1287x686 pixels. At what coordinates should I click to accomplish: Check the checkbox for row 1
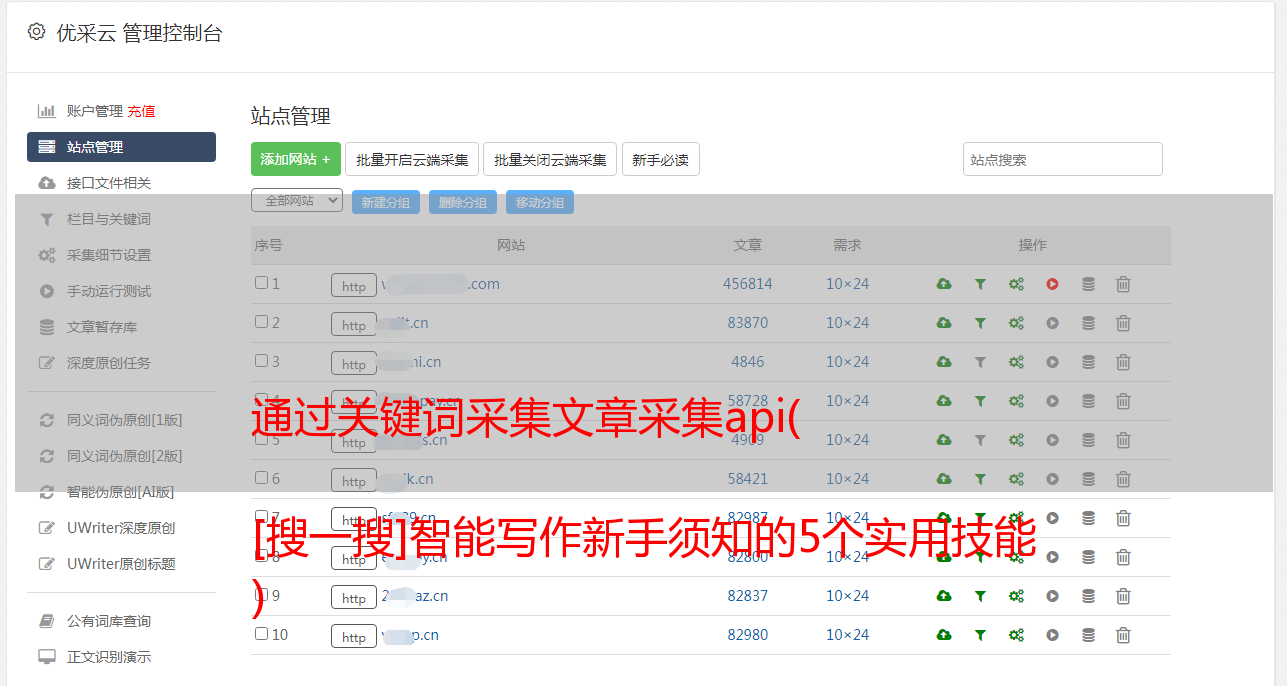pyautogui.click(x=261, y=283)
